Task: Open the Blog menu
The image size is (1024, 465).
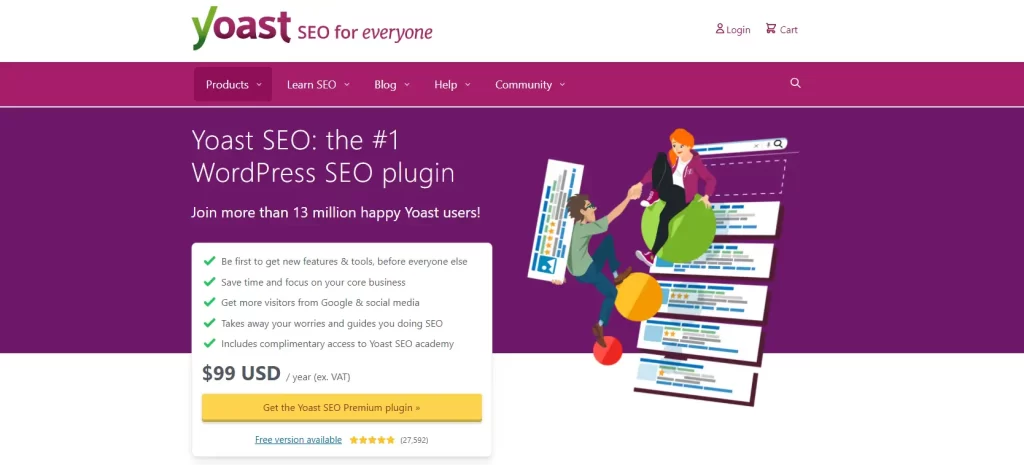Action: point(392,84)
